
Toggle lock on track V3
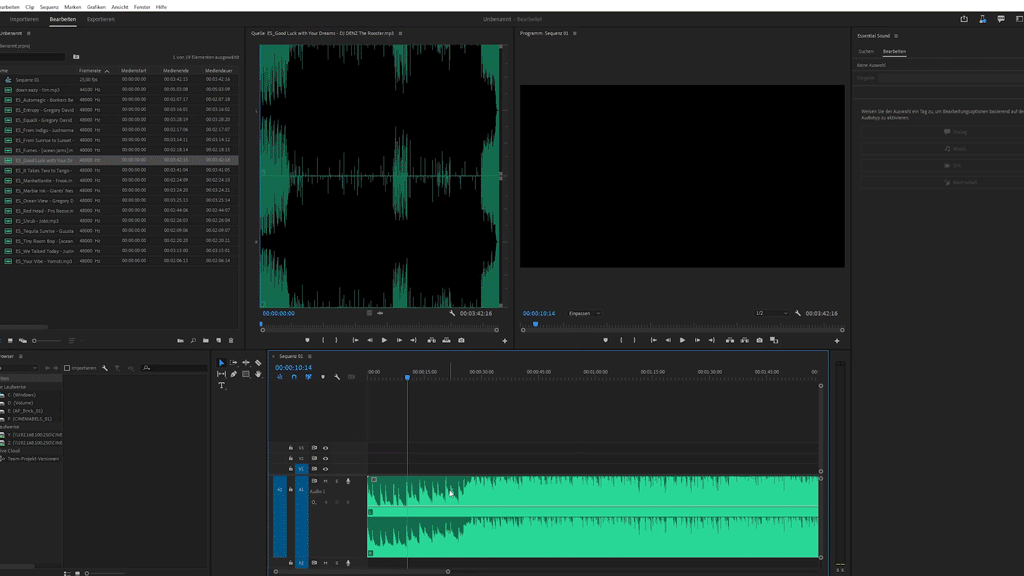pos(291,448)
